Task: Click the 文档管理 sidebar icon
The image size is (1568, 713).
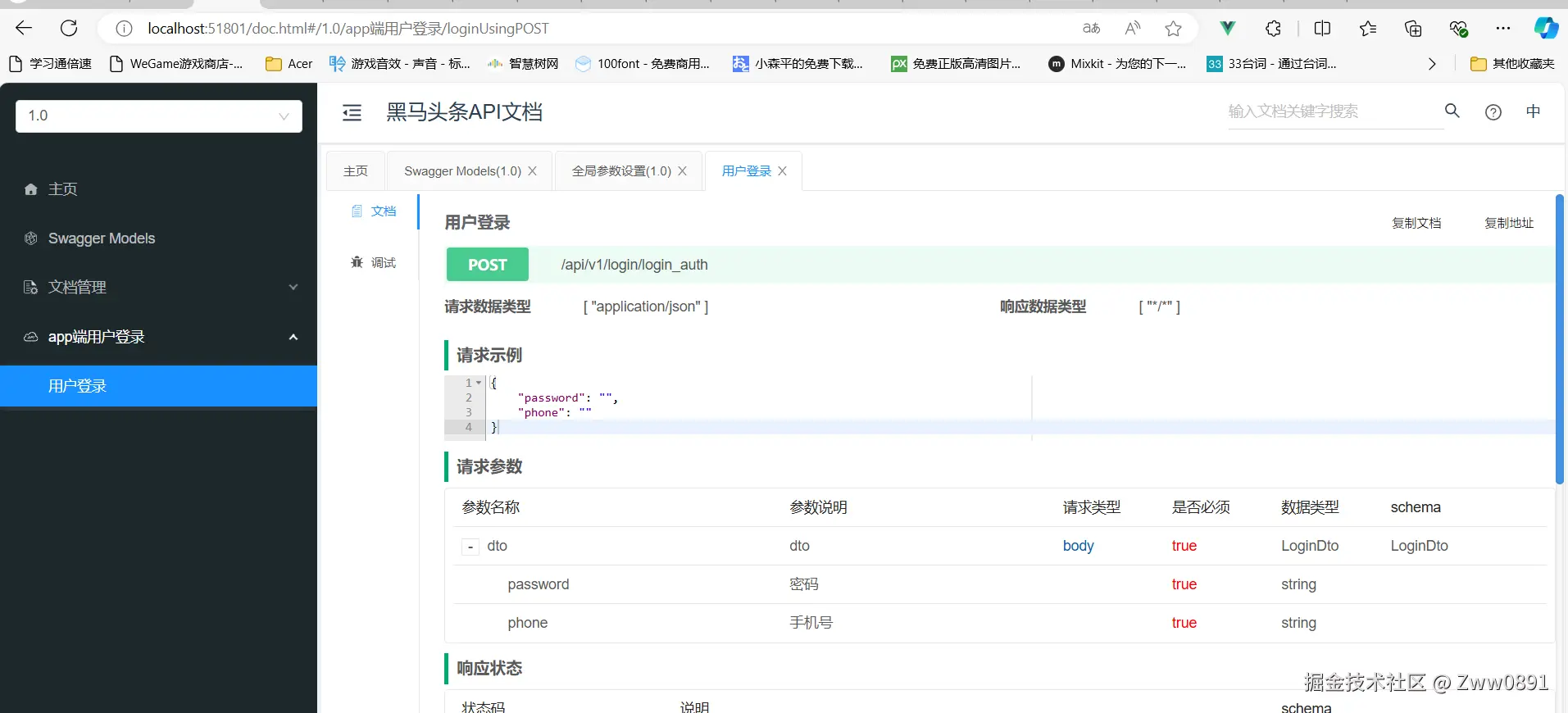Action: click(31, 288)
